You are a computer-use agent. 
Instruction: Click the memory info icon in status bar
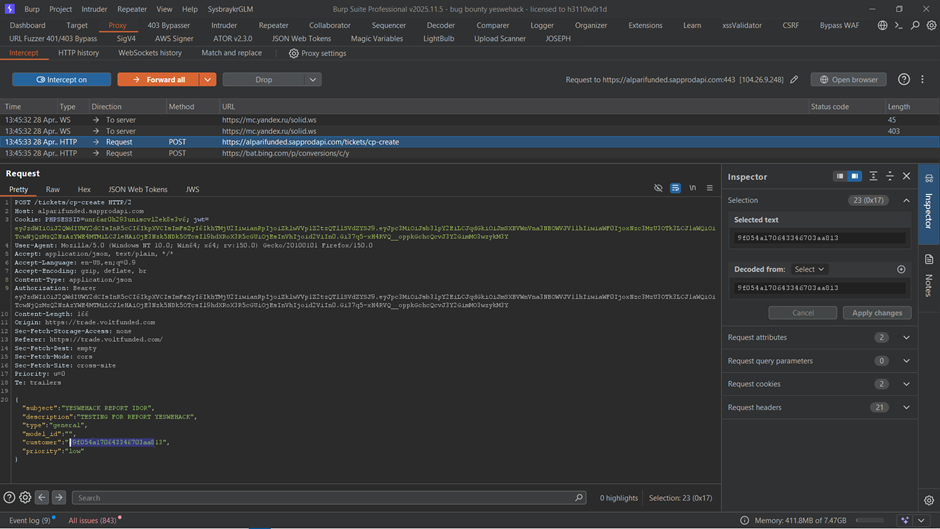click(745, 520)
